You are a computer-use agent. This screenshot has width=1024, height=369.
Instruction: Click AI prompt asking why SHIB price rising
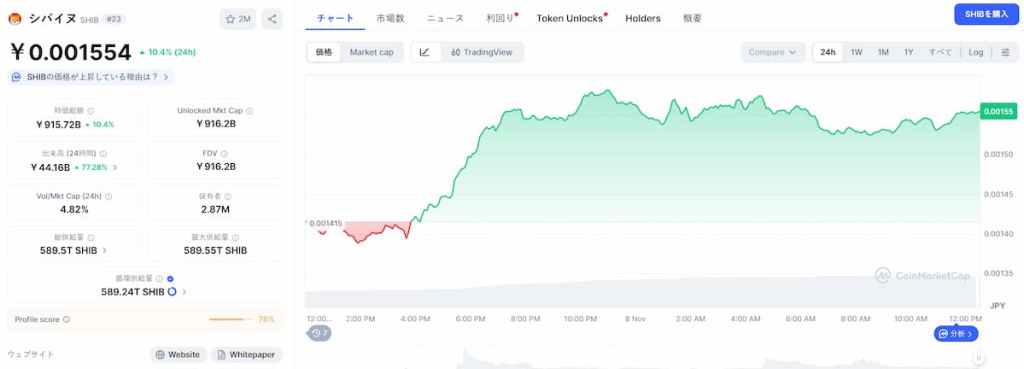pyautogui.click(x=90, y=77)
